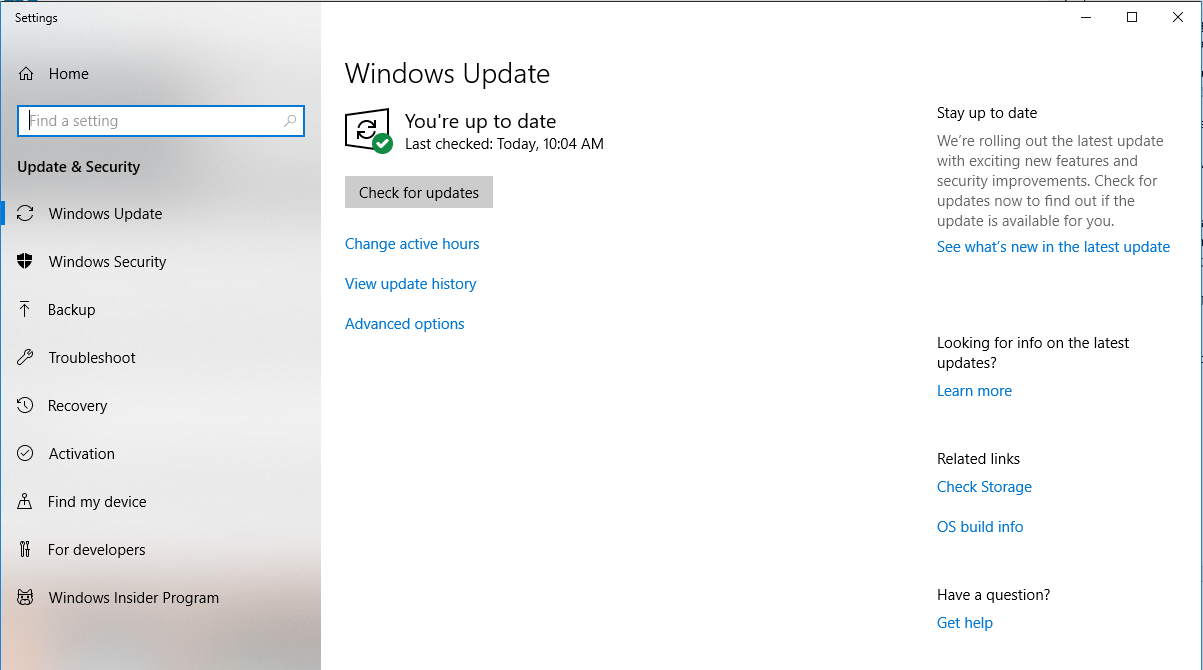1203x670 pixels.
Task: Open Change active hours link
Action: point(412,244)
